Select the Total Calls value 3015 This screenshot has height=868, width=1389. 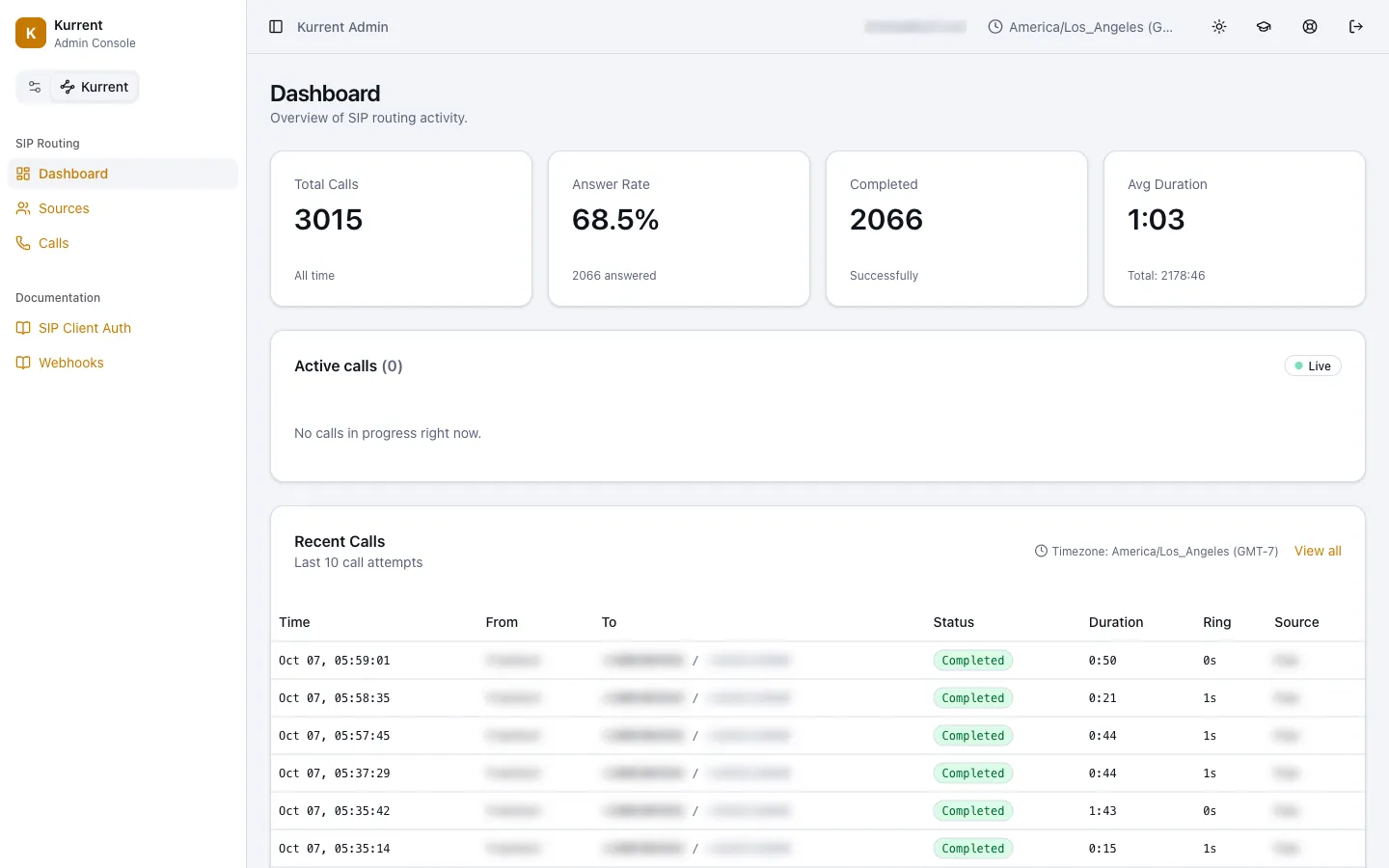[x=329, y=220]
